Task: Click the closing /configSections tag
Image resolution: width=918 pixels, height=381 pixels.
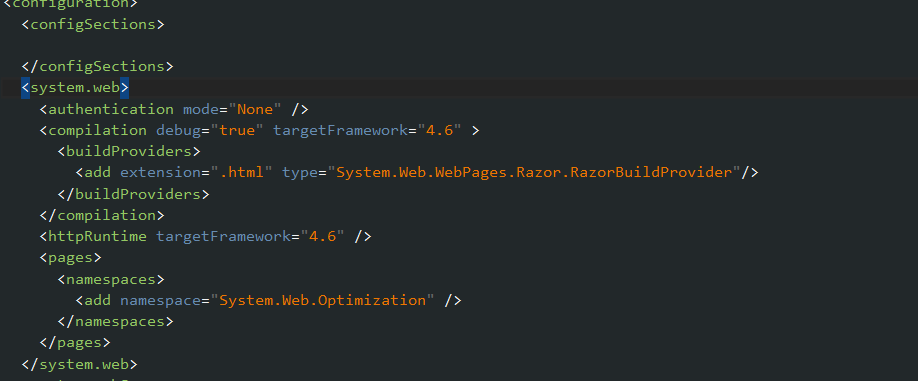Action: point(98,67)
